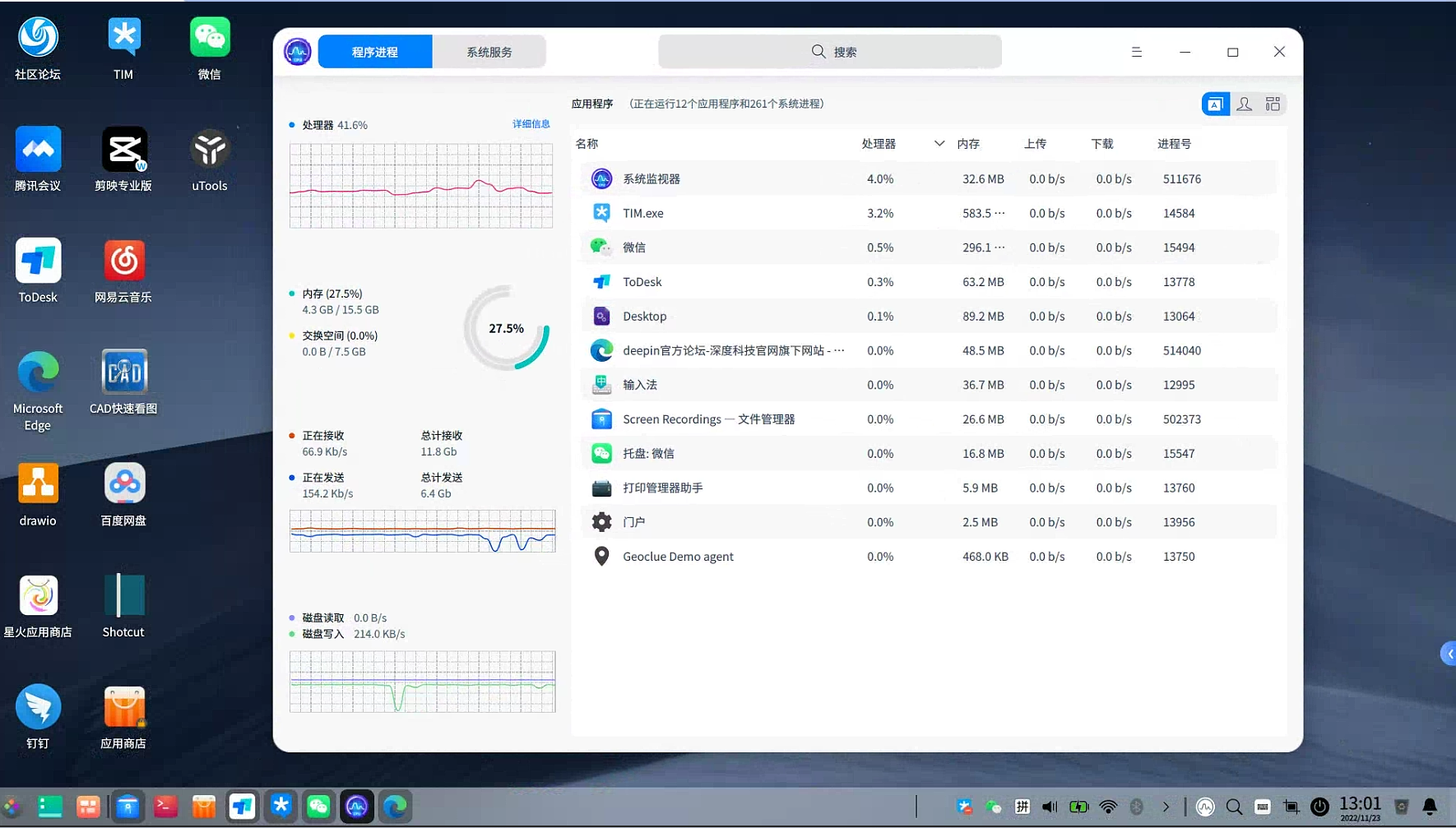Open TIM desktop icon
The width and height of the screenshot is (1456, 828).
pyautogui.click(x=123, y=48)
